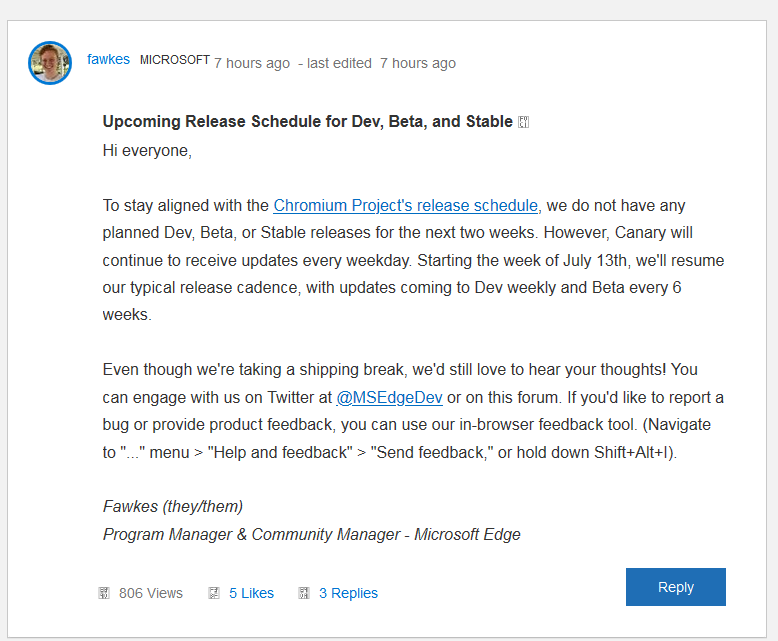Viewport: 778px width, 641px height.
Task: Click the Upcoming Release Schedule post title
Action: tap(307, 121)
